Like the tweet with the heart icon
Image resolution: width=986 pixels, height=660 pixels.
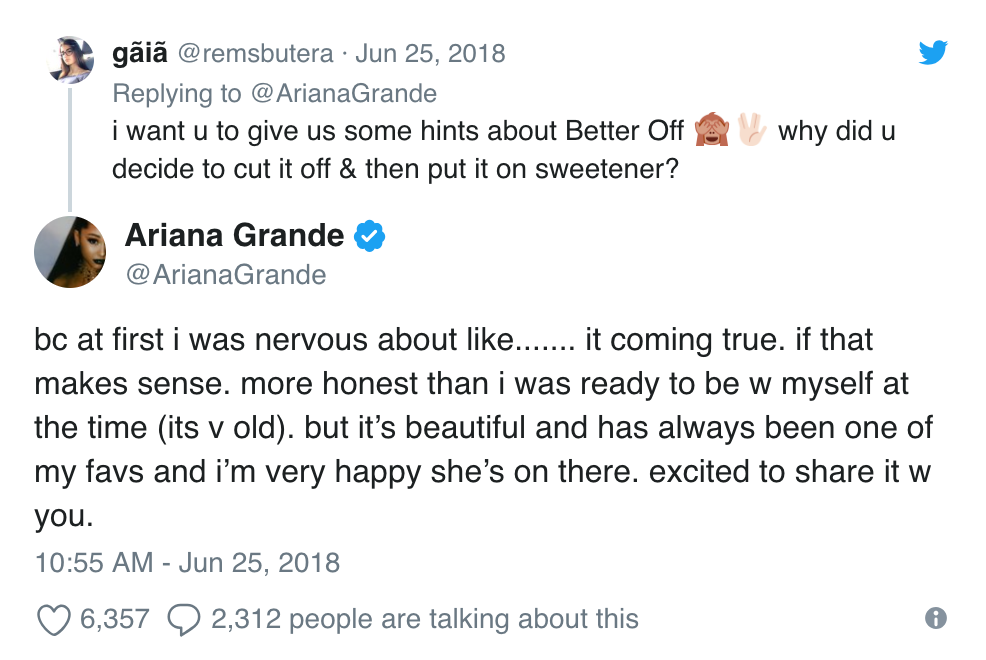coord(52,619)
